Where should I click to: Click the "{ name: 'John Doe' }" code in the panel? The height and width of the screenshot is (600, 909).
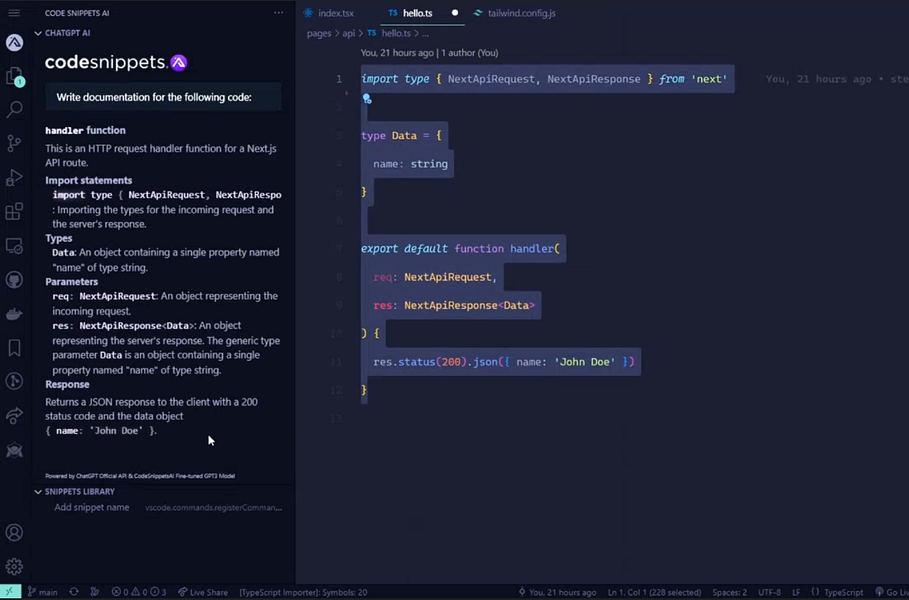tap(101, 431)
